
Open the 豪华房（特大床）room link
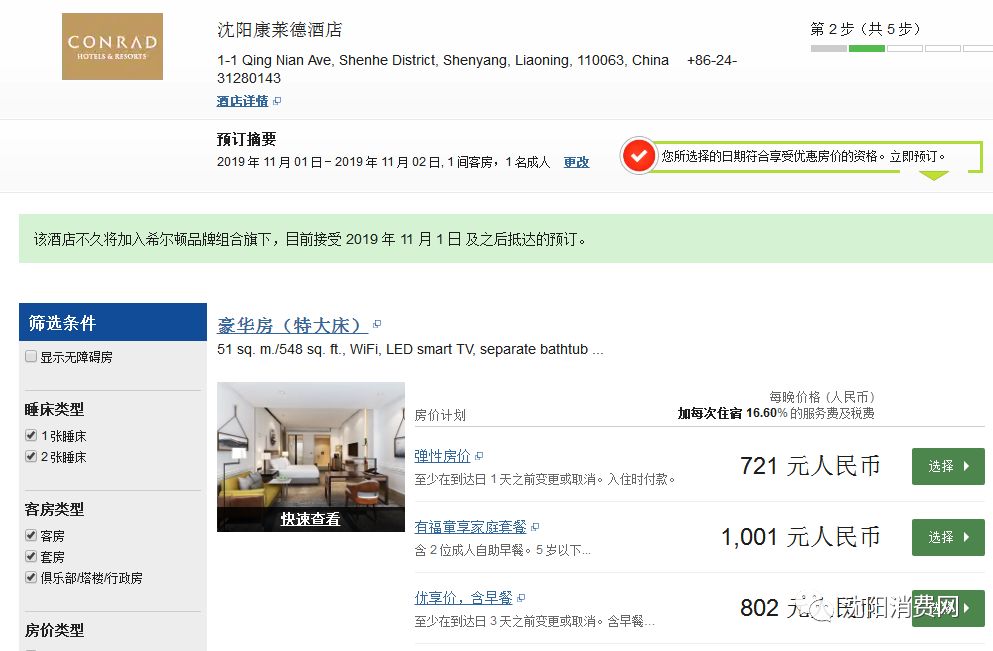[x=291, y=326]
